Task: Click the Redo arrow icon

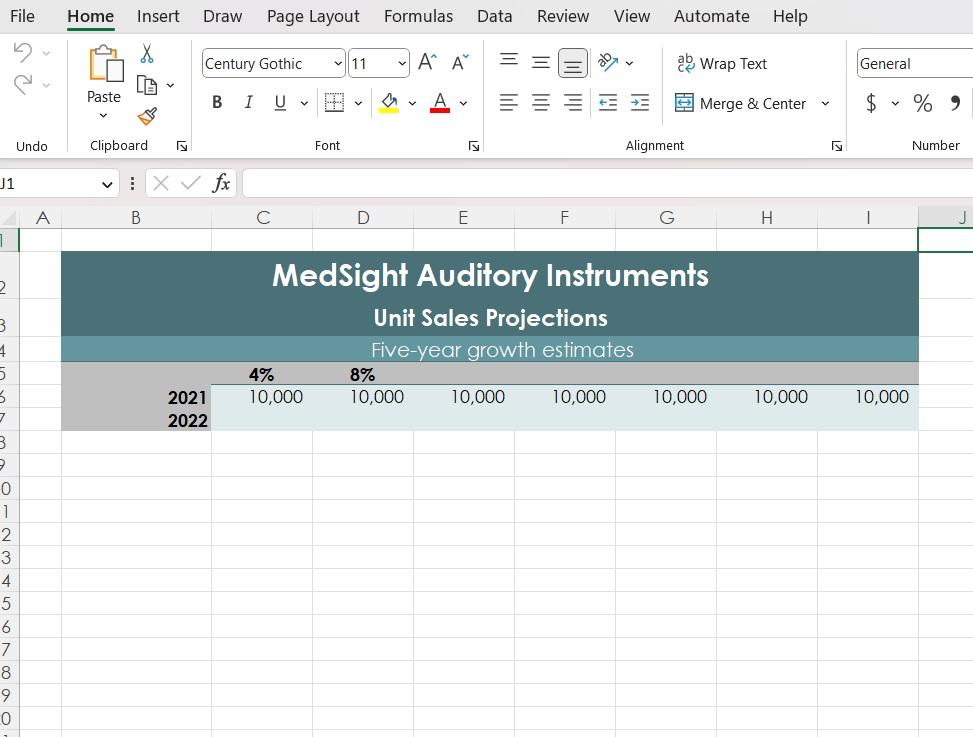Action: (x=23, y=84)
